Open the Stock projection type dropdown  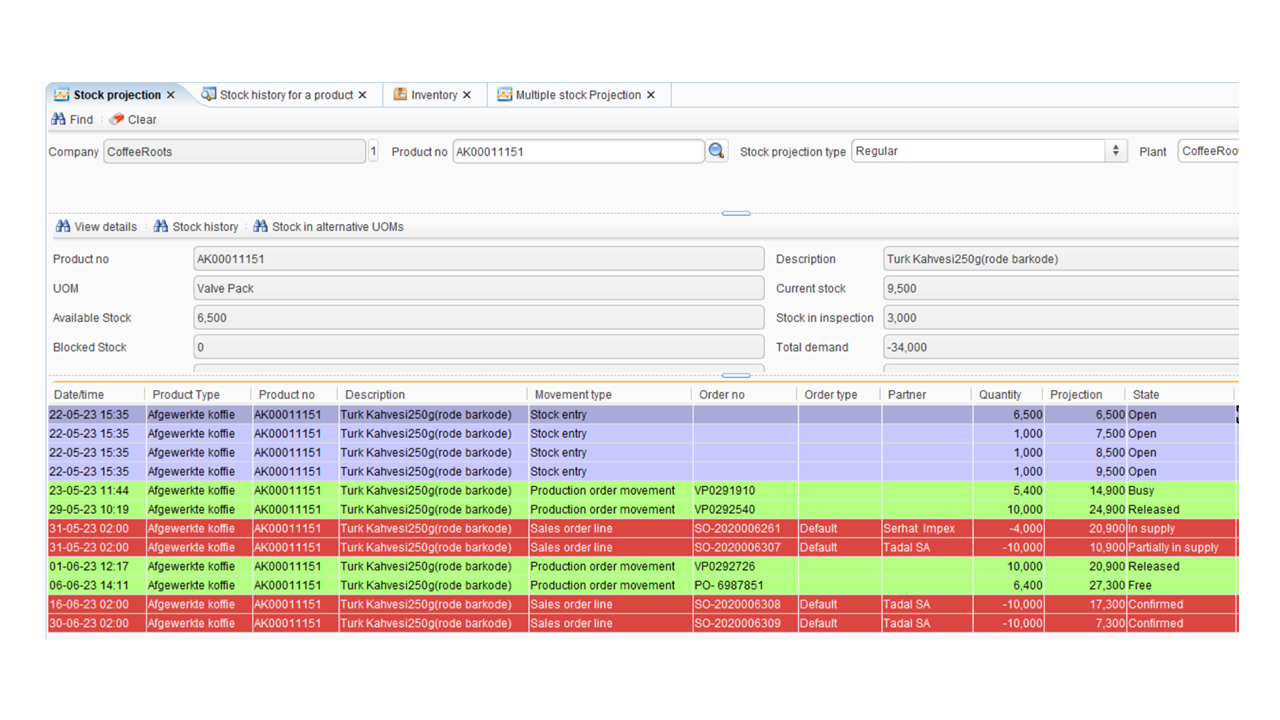tap(1116, 151)
